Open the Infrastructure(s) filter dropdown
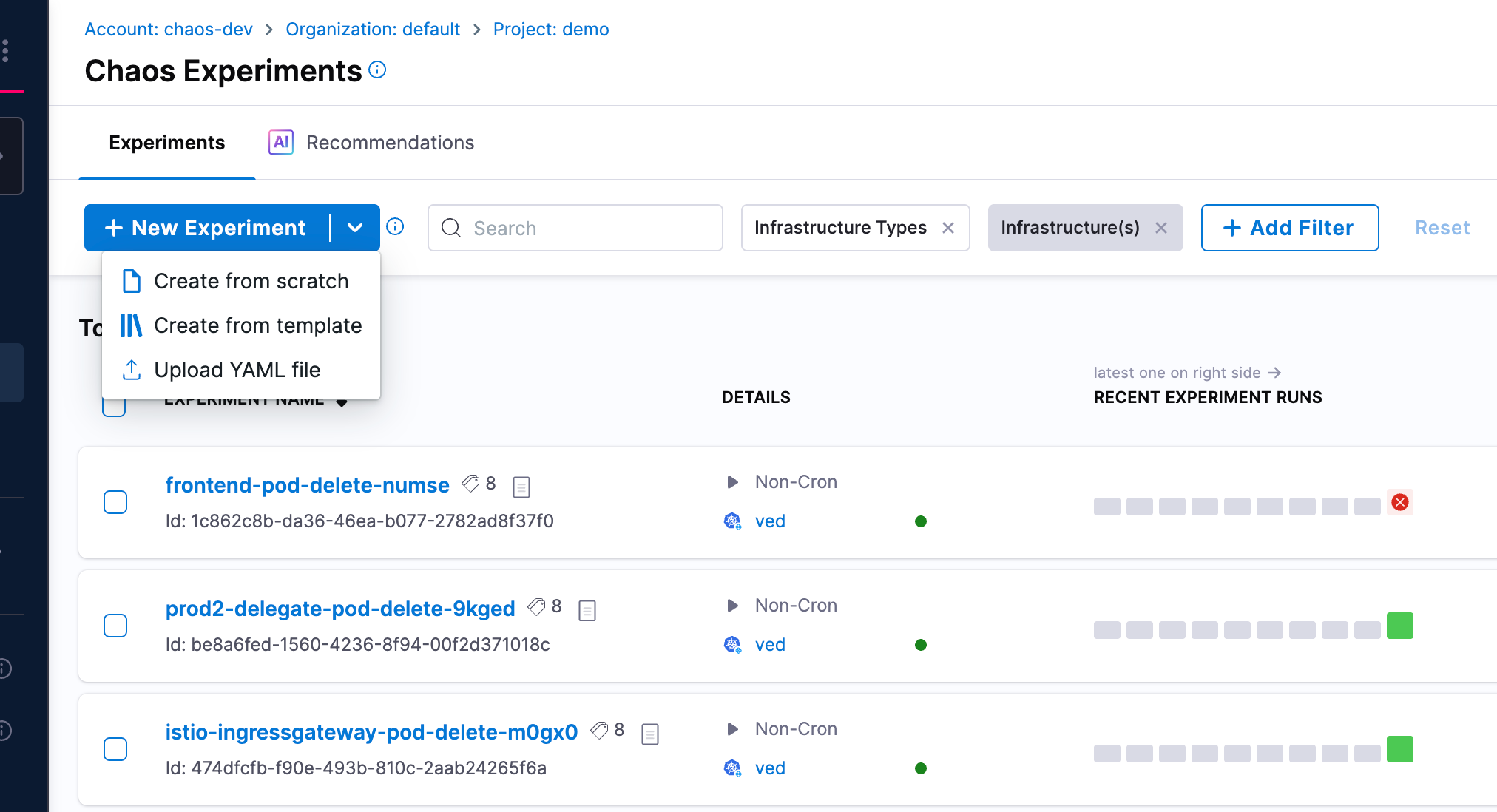 1069,228
